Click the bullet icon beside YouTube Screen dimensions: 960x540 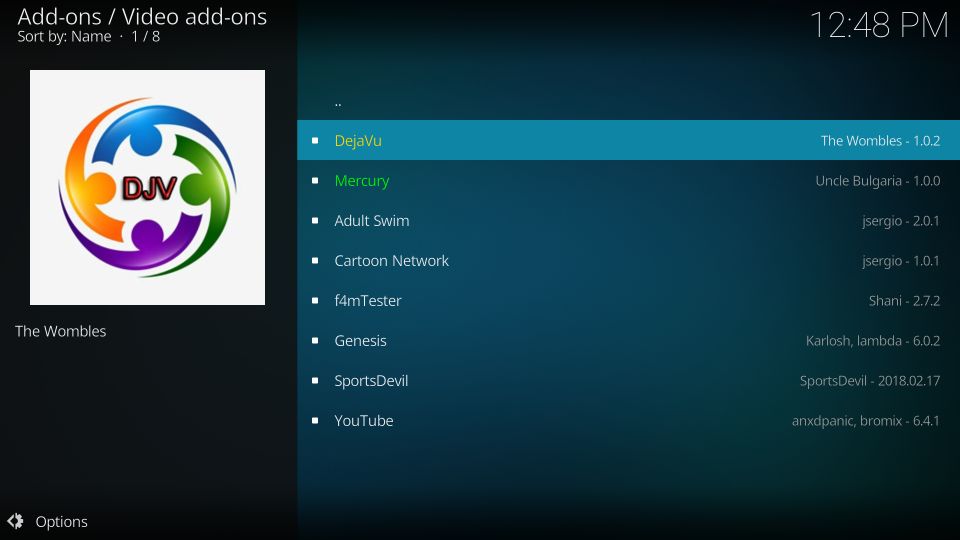[315, 421]
